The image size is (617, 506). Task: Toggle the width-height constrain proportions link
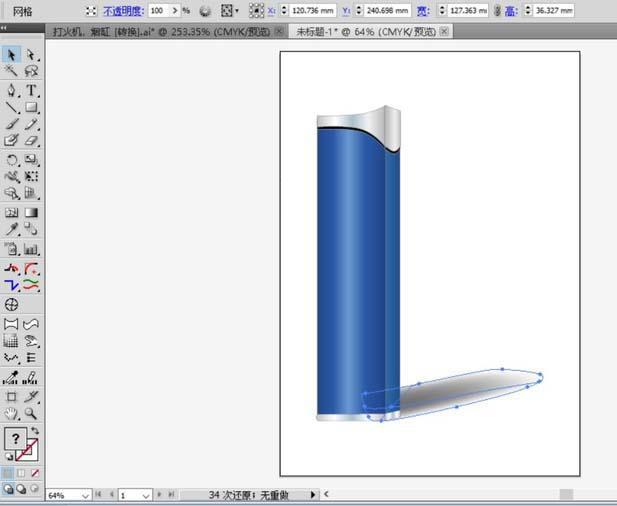point(497,10)
